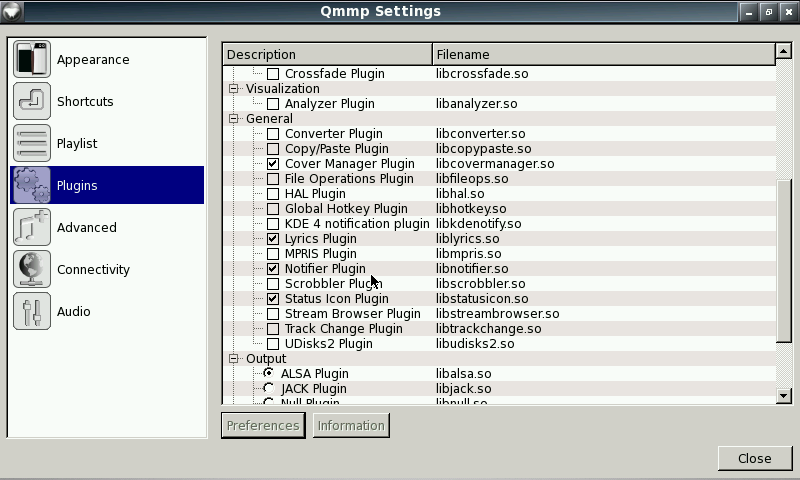Select the liblyrics.so filename cell

(x=467, y=239)
